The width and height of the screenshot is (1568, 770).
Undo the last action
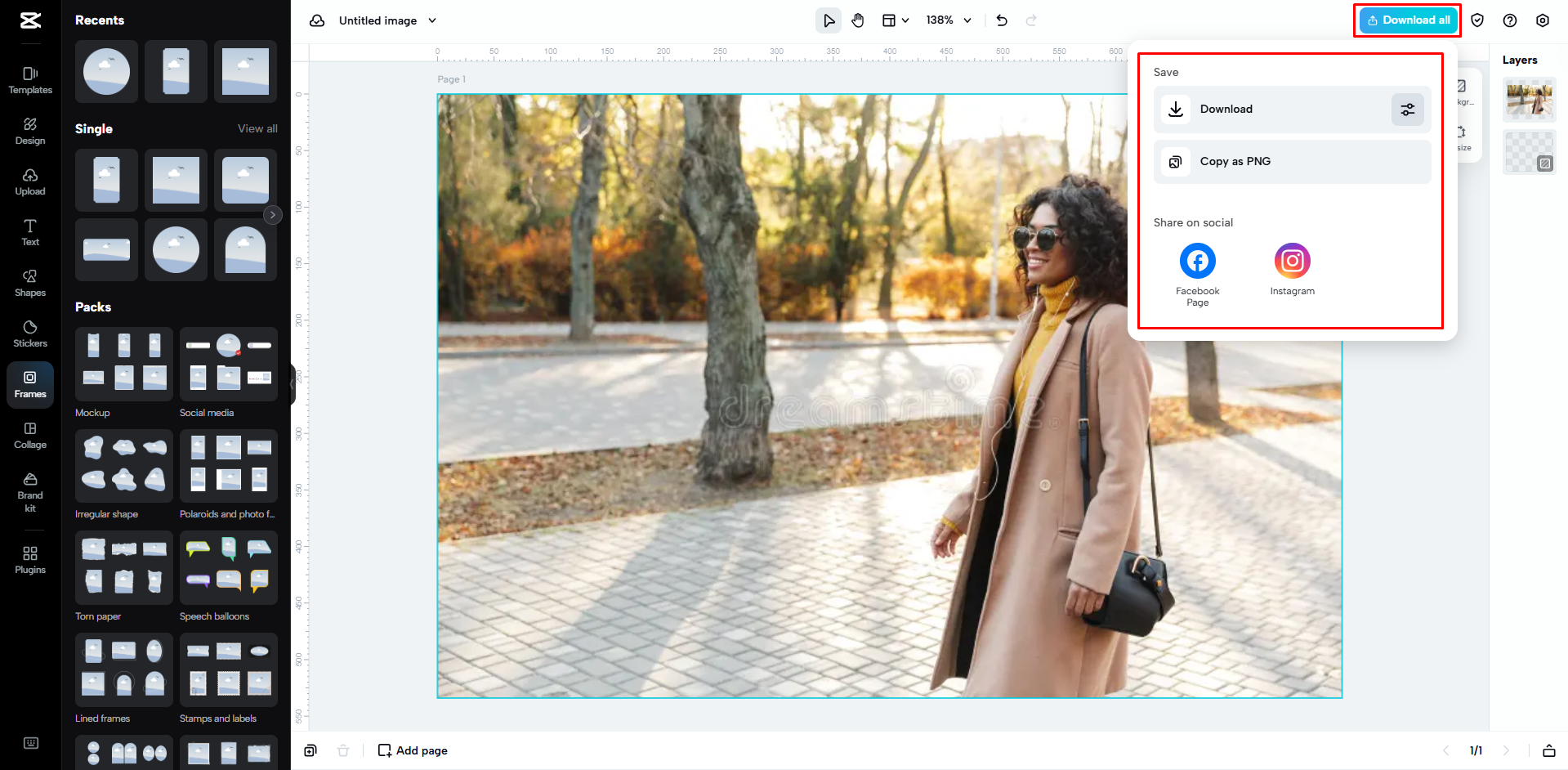coord(1002,20)
